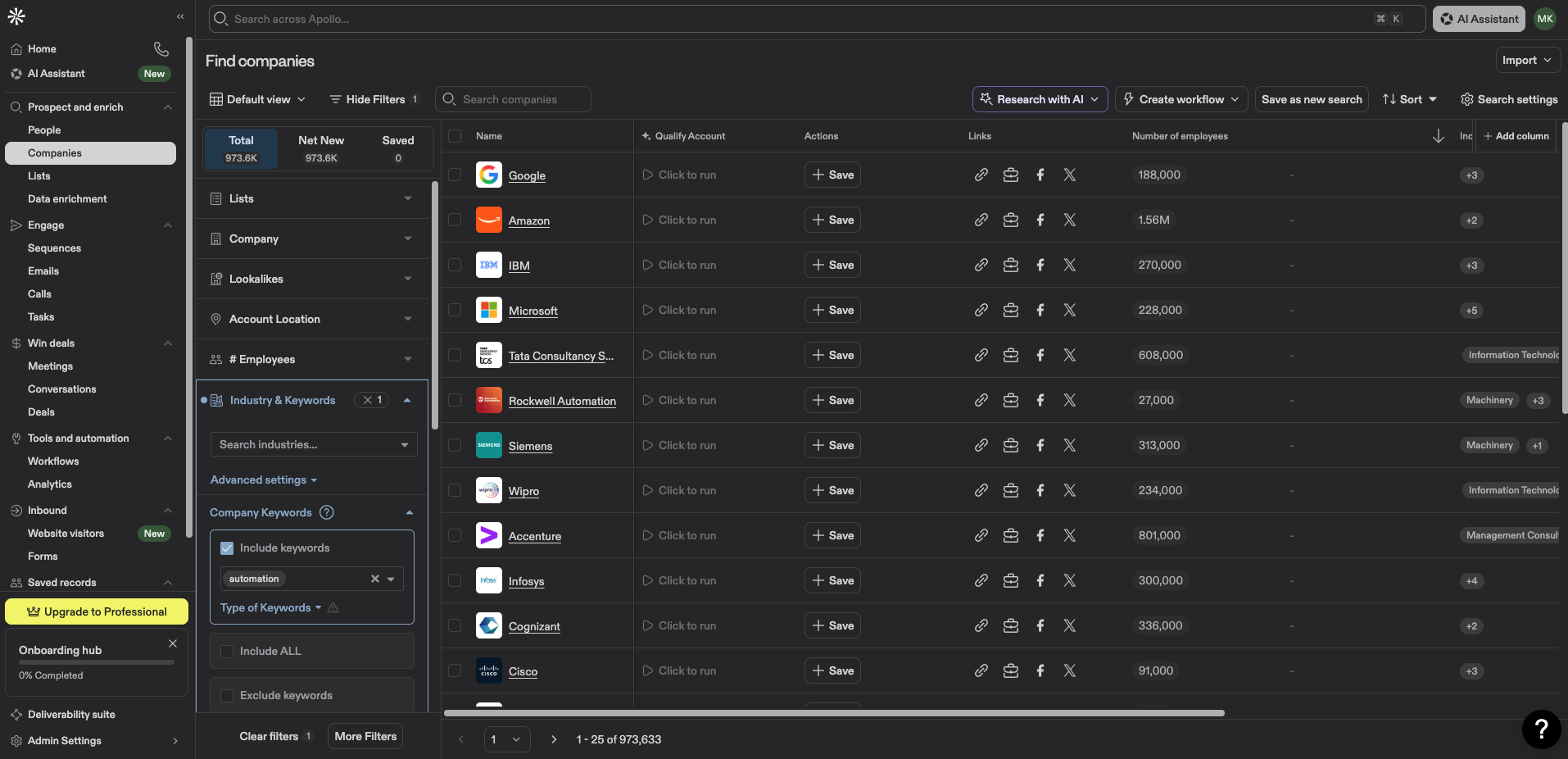Image resolution: width=1568 pixels, height=759 pixels.
Task: Check the Amazon row checkbox
Action: point(455,220)
